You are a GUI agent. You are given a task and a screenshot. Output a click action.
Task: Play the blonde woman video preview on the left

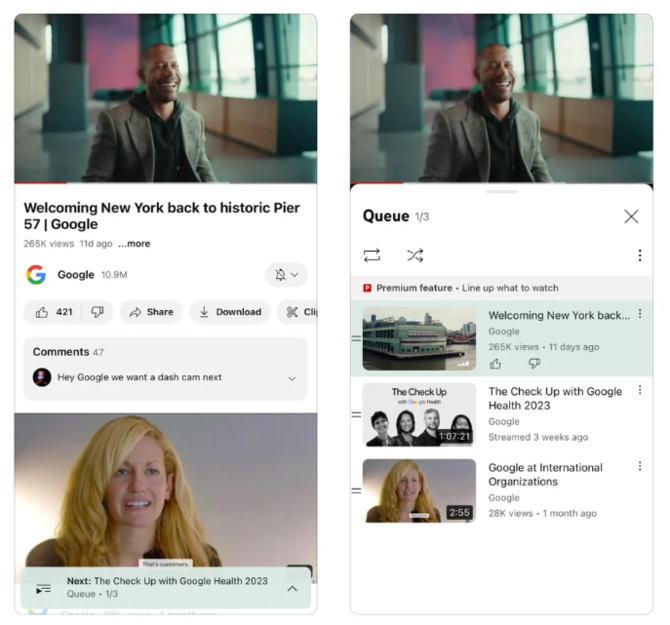pyautogui.click(x=166, y=490)
